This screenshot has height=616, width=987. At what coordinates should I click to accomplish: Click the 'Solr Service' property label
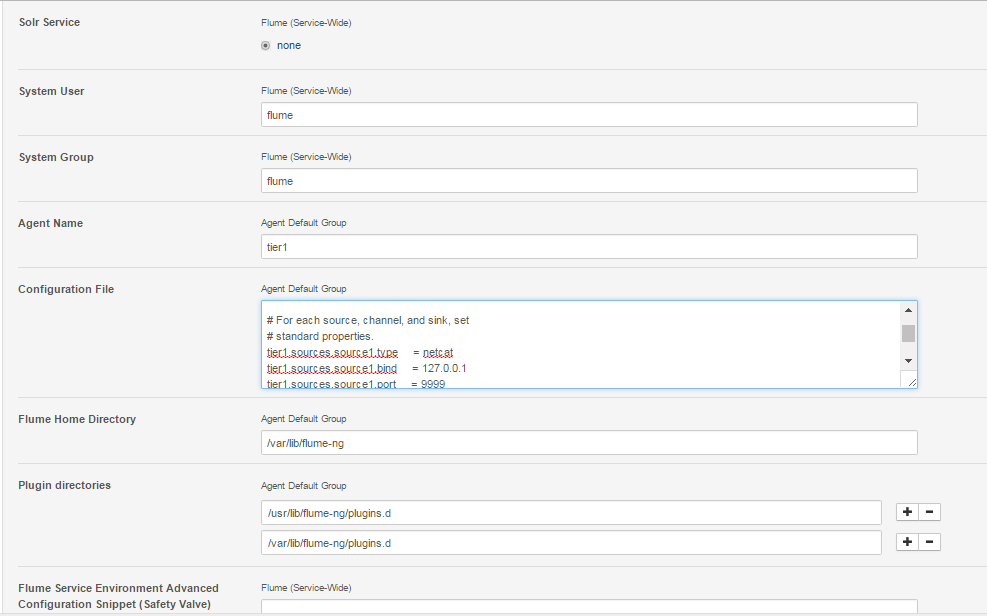[49, 21]
